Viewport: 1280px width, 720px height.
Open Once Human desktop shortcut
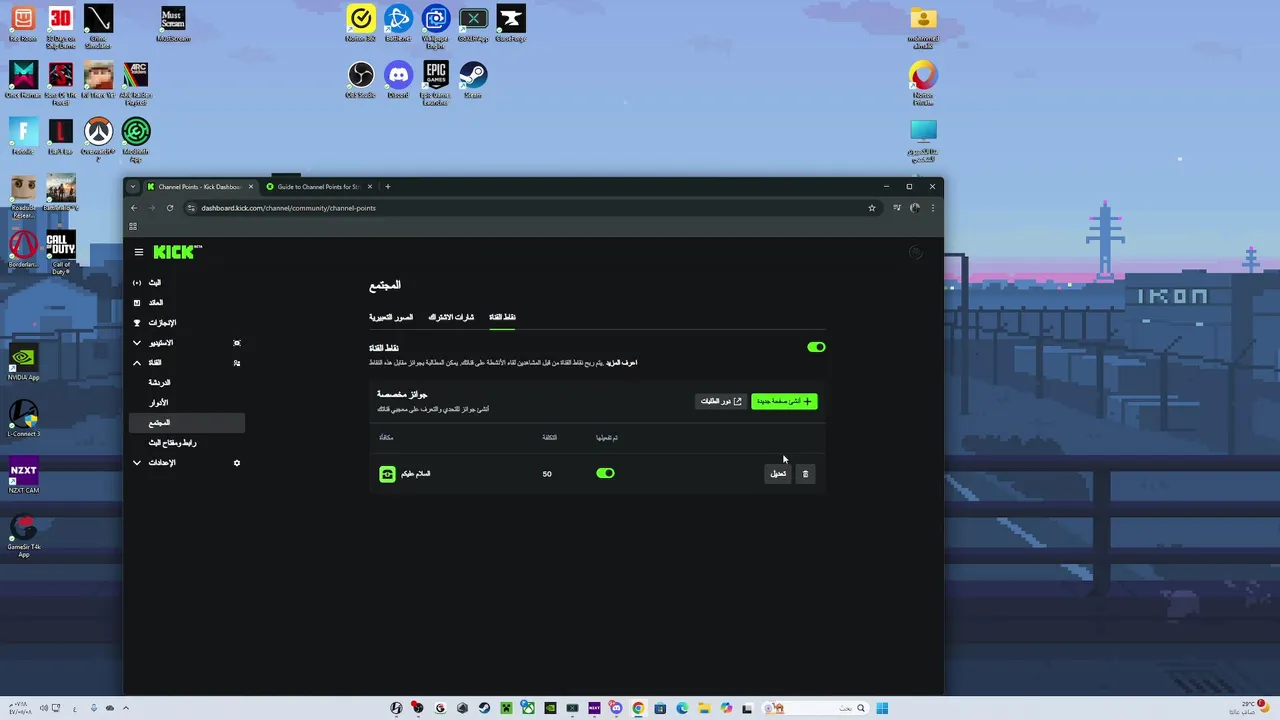tap(23, 80)
